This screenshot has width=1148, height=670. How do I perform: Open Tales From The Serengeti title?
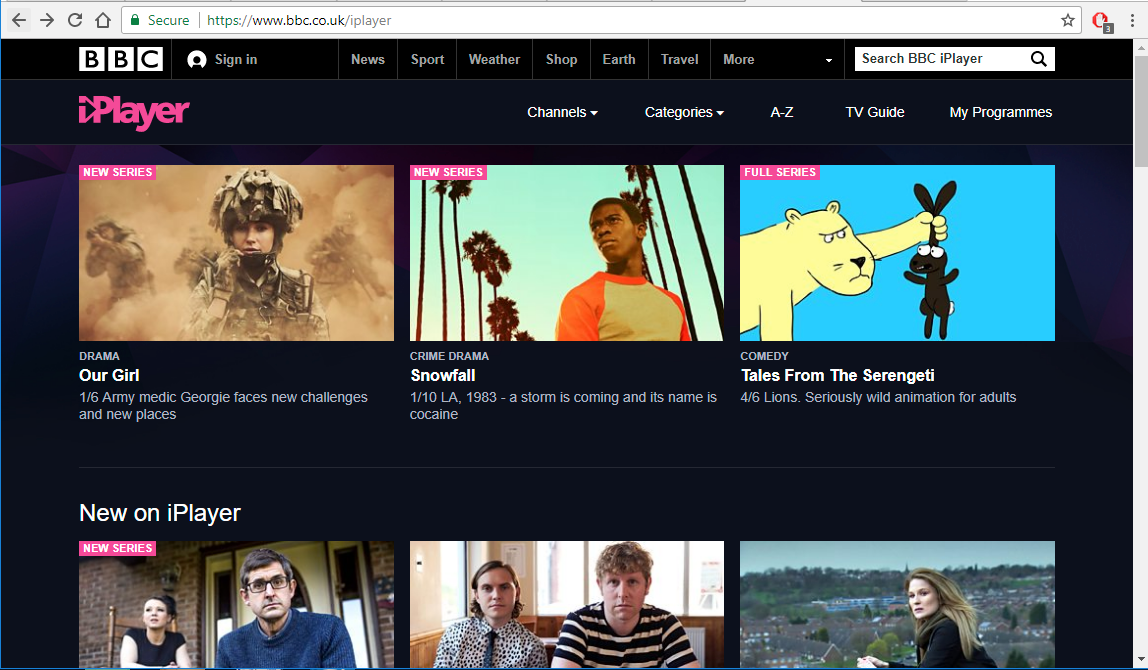click(x=838, y=375)
